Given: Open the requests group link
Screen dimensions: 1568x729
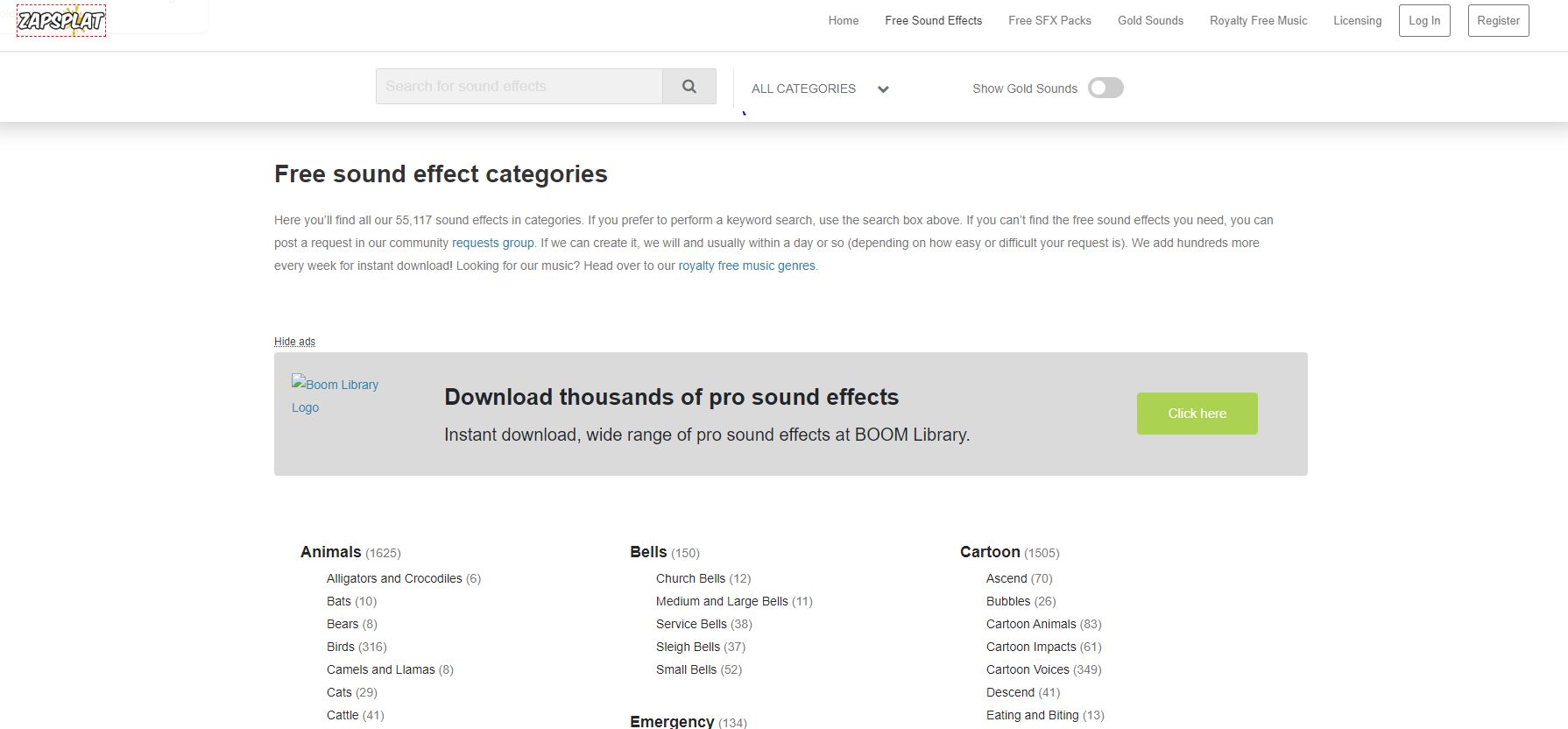Looking at the screenshot, I should tap(493, 243).
